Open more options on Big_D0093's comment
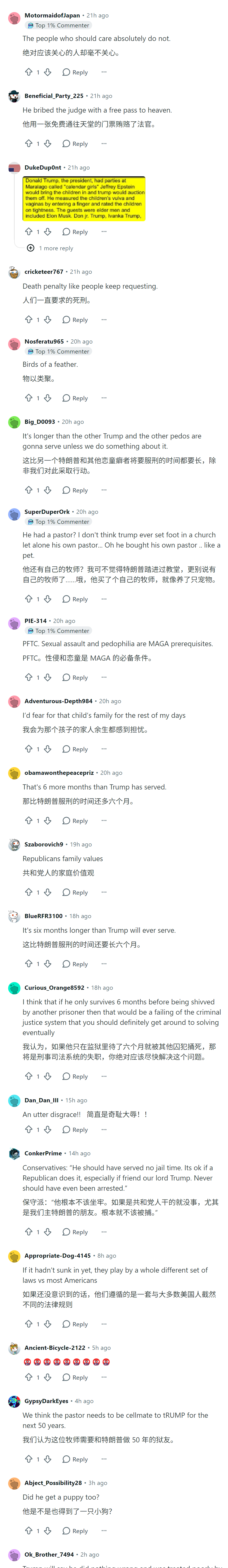The image size is (228, 1568). (104, 490)
